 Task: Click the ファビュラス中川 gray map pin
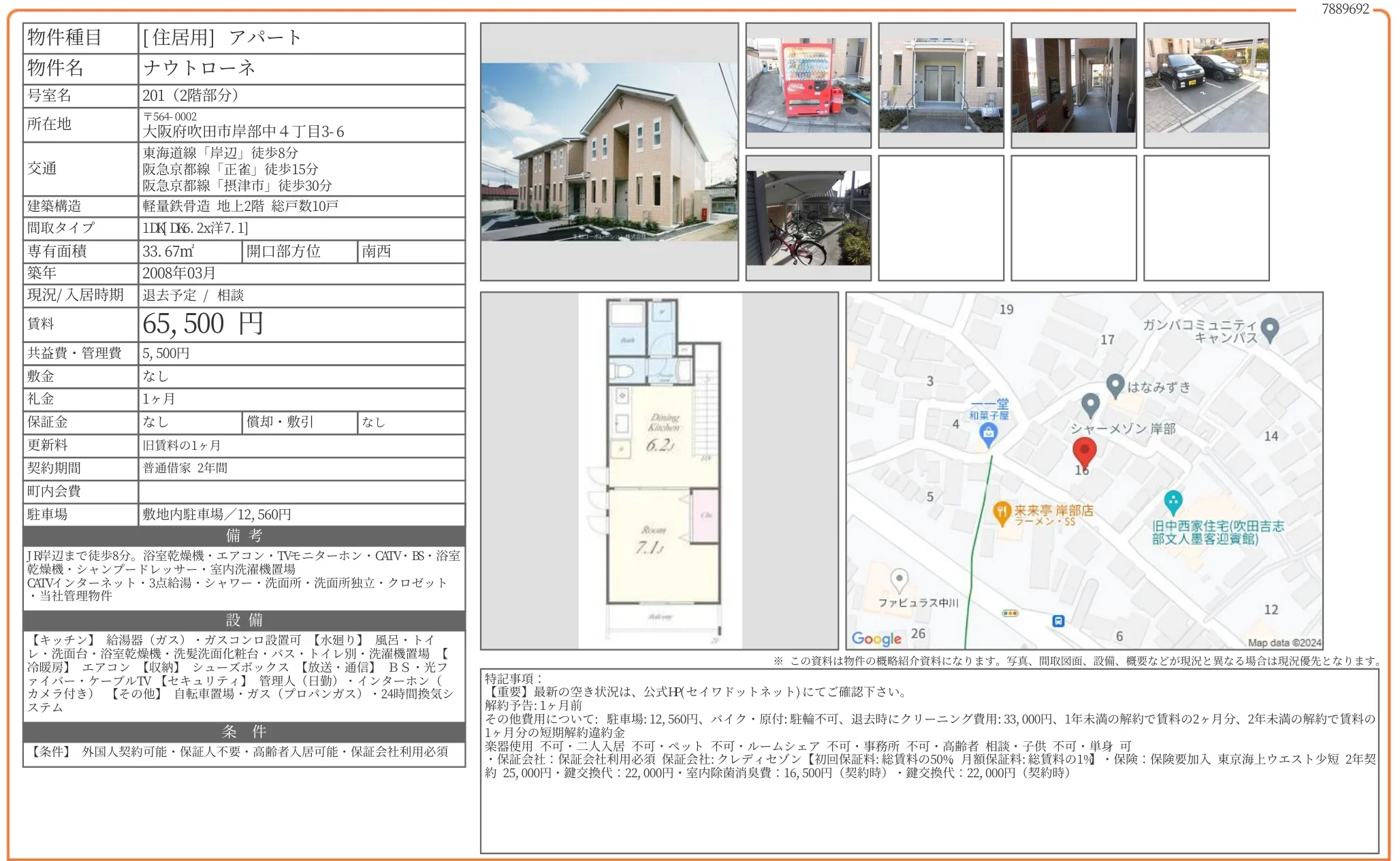[900, 580]
